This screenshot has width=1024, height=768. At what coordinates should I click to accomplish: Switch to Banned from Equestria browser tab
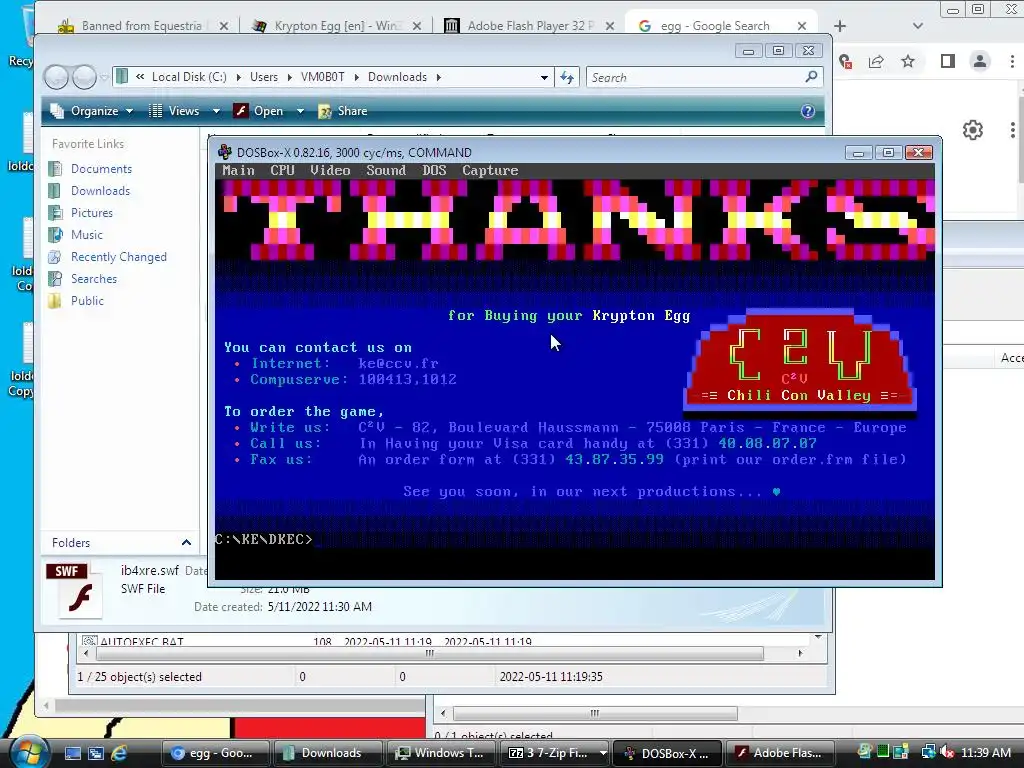coord(142,25)
